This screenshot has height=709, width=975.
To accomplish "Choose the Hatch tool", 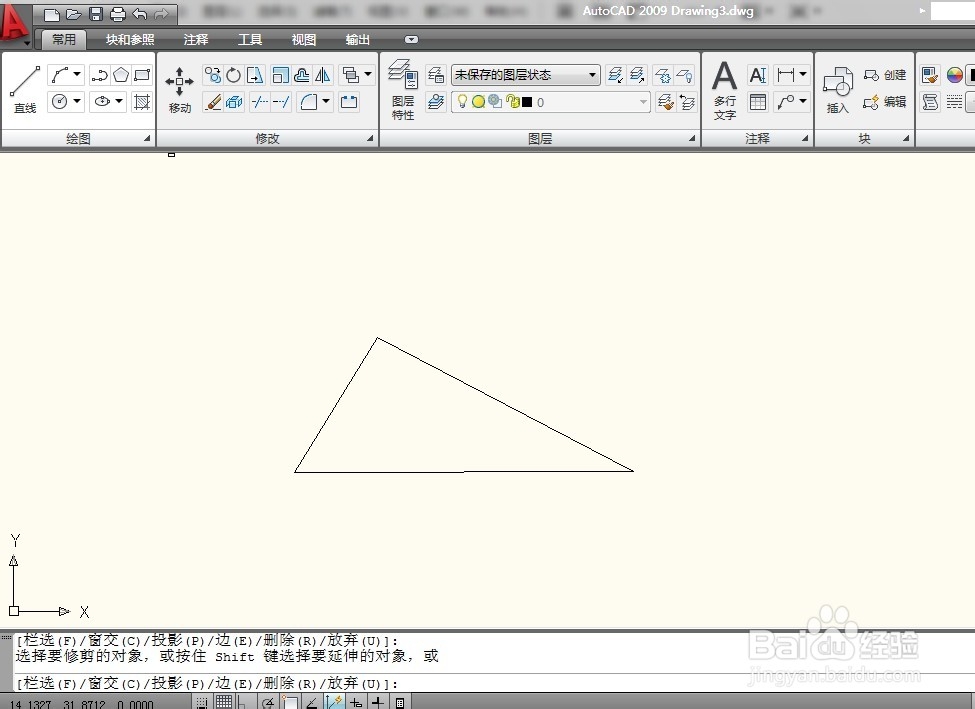I will (x=142, y=101).
